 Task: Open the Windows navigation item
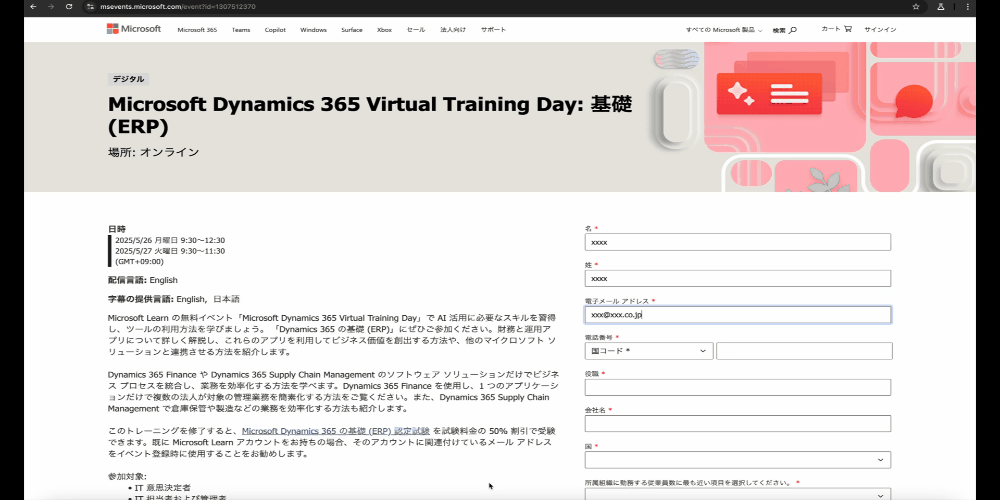[x=313, y=30]
